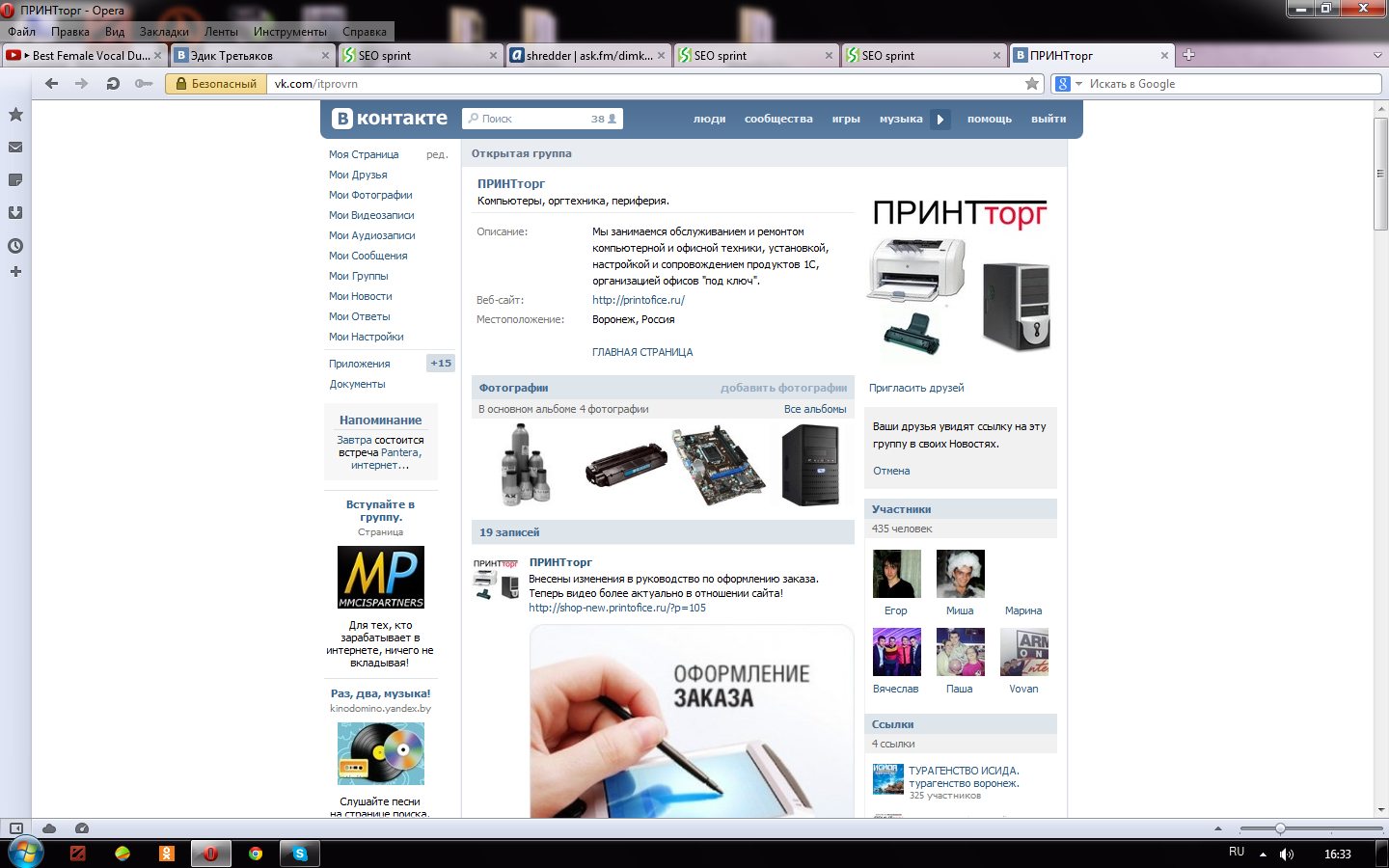1389x868 pixels.
Task: Click Пригласить друзей link
Action: click(916, 388)
